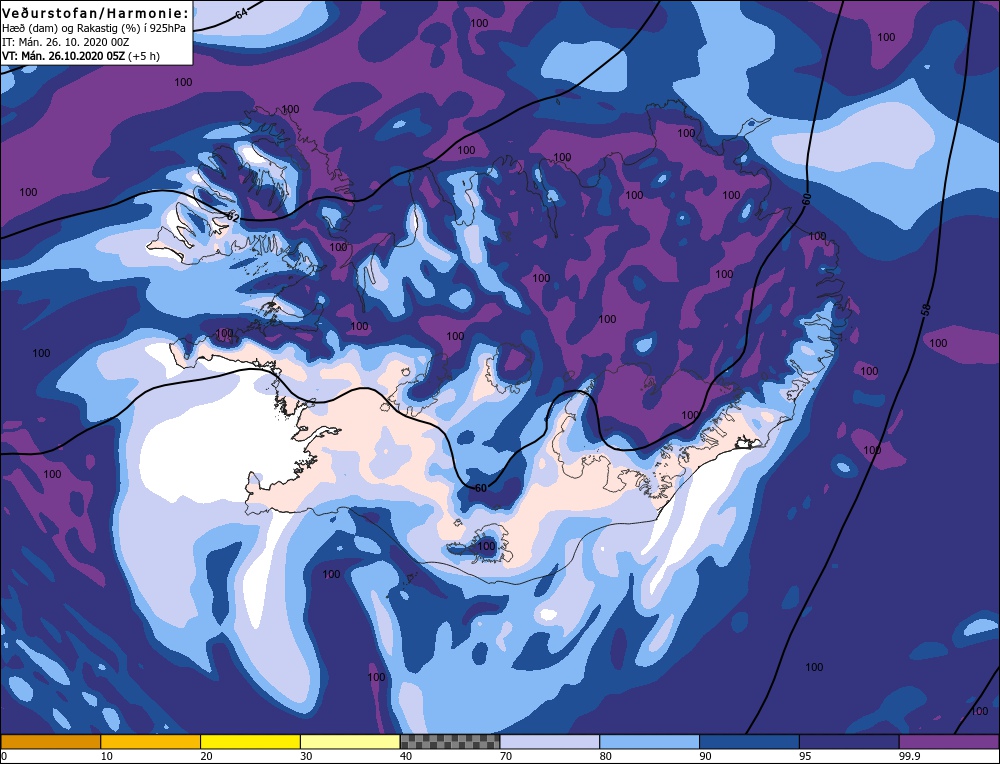Click the '90' legend scale value
Screen dimensions: 1000x764
pyautogui.click(x=705, y=756)
